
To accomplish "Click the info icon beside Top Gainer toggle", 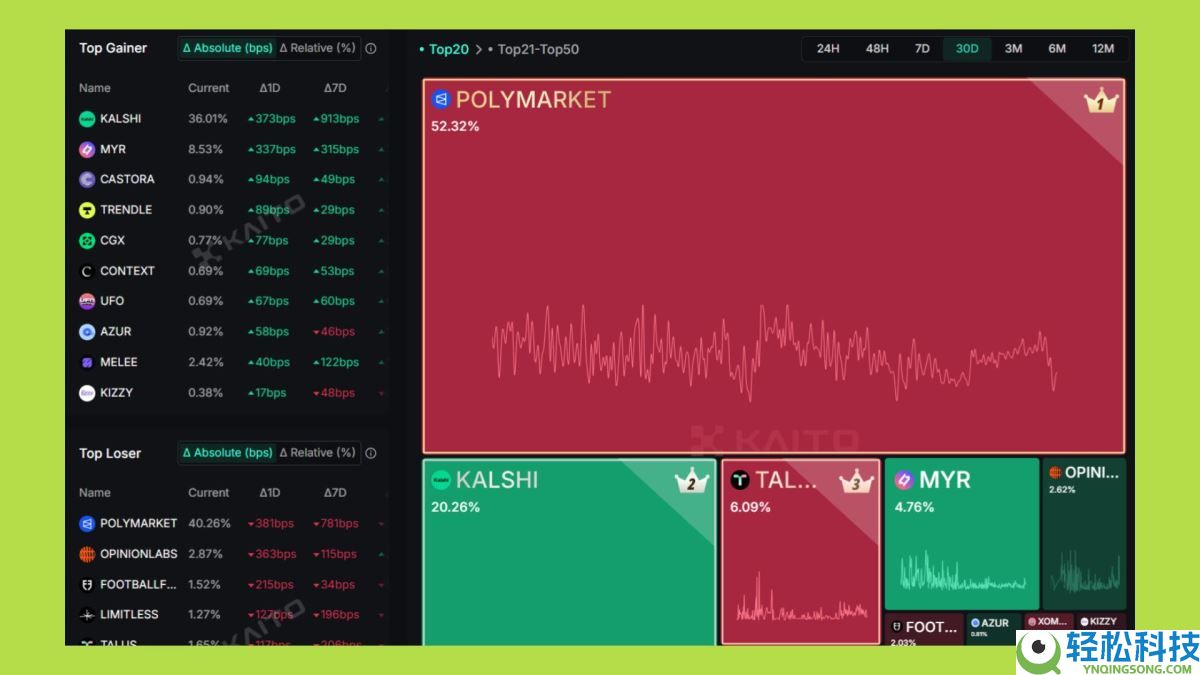I will [x=371, y=48].
